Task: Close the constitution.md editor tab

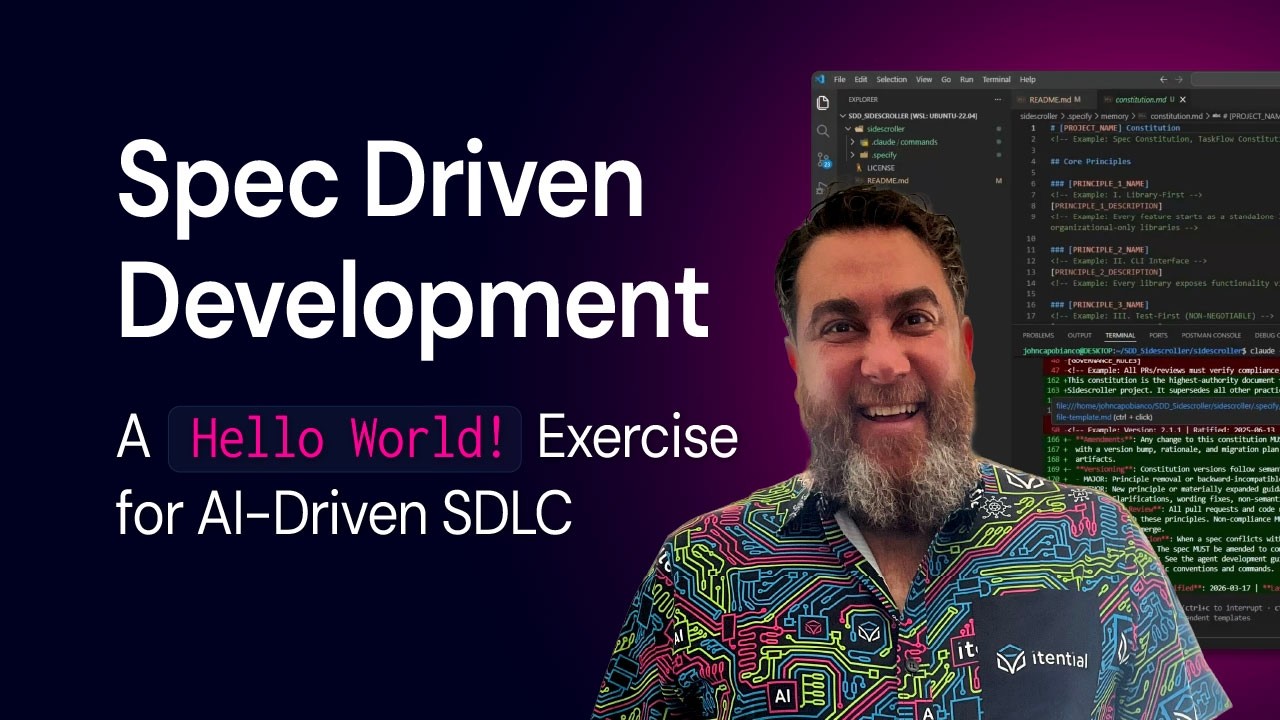Action: tap(1183, 100)
